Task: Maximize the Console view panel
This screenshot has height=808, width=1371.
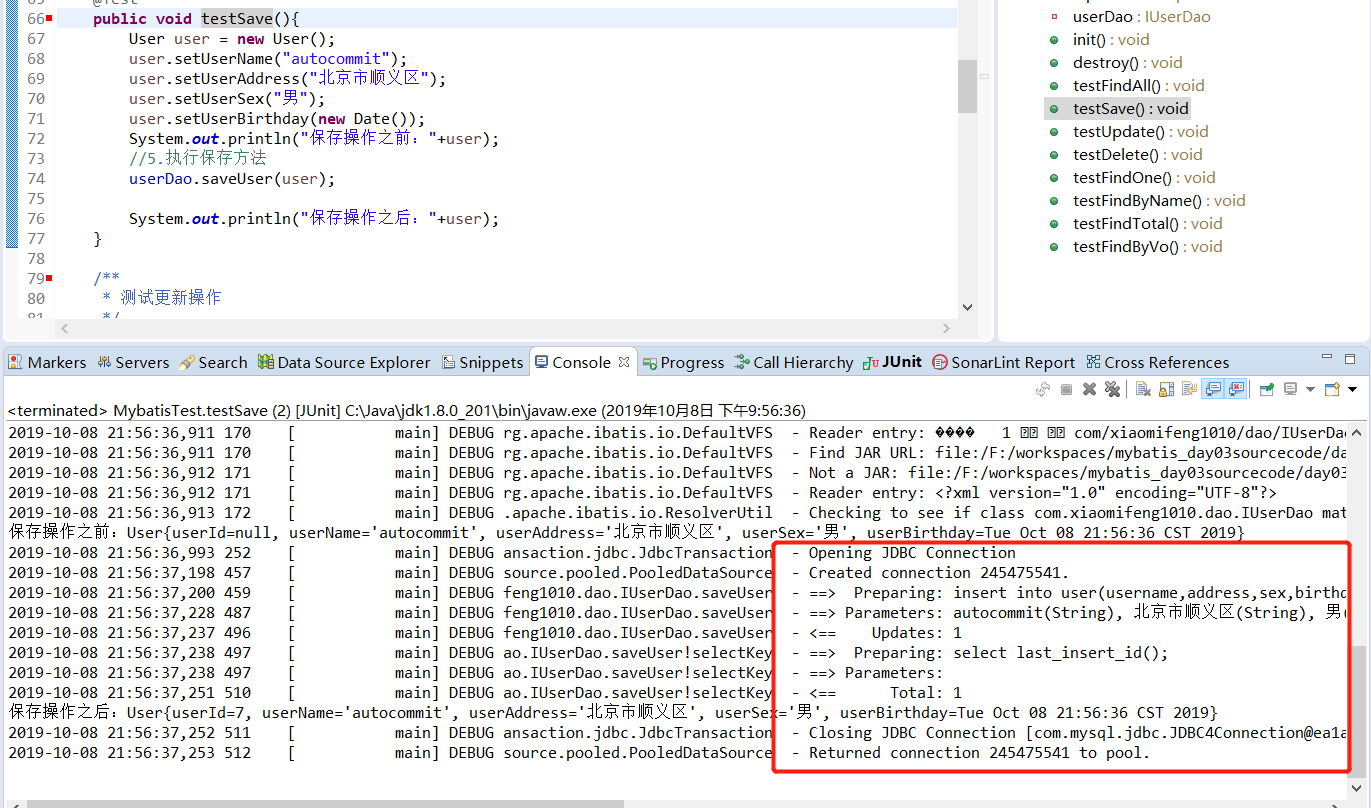Action: 1350,358
